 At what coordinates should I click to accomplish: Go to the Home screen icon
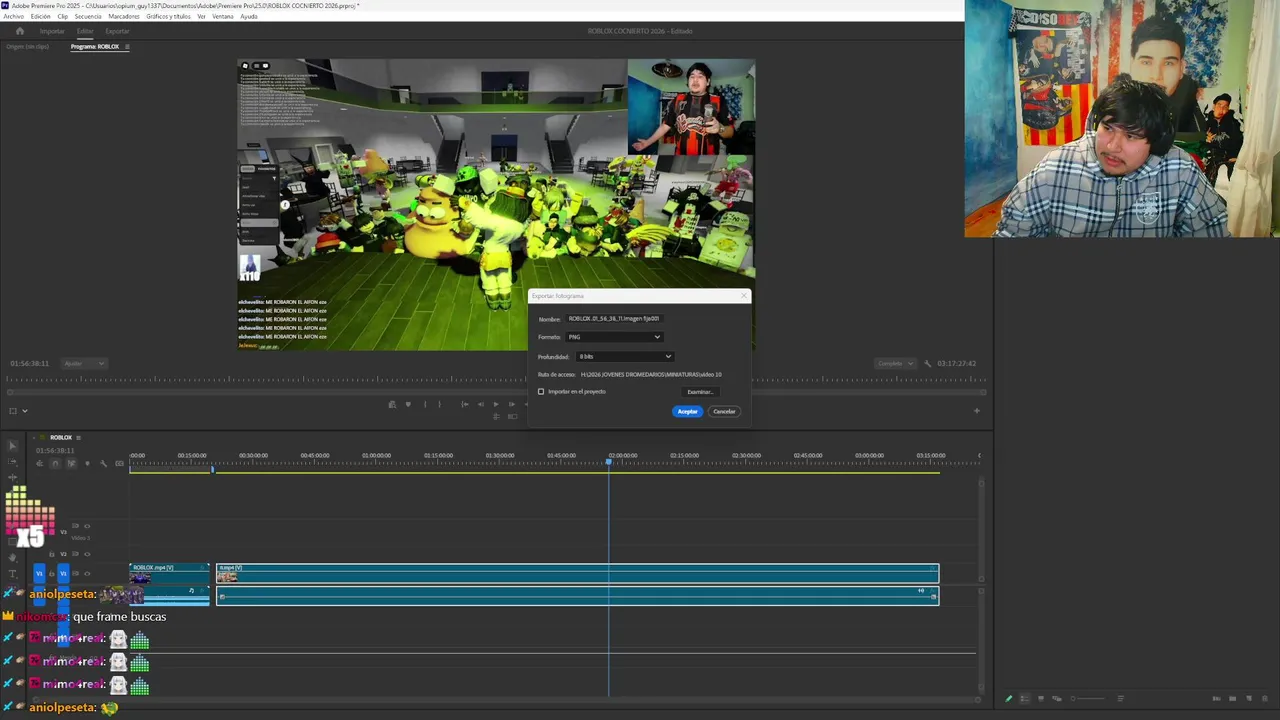pyautogui.click(x=19, y=31)
